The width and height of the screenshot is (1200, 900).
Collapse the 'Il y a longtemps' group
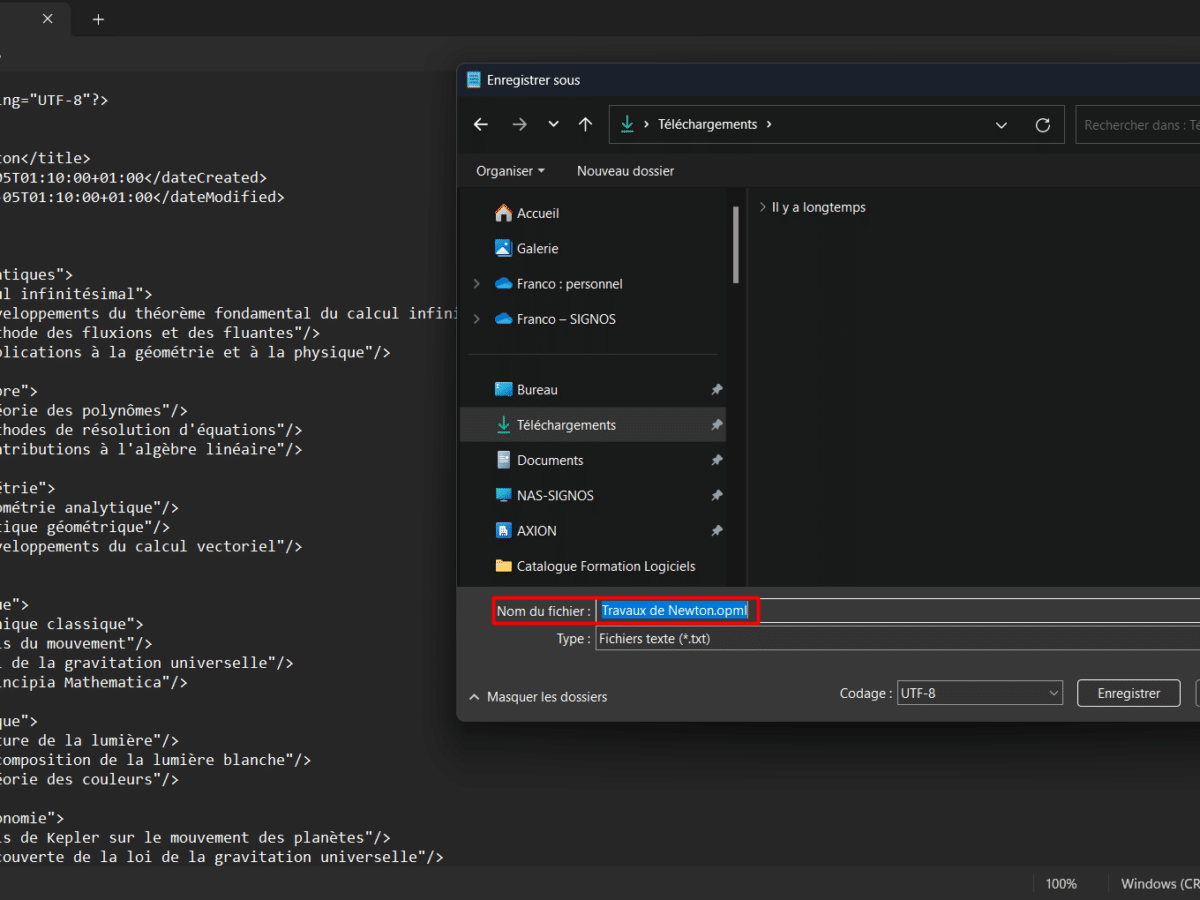(x=763, y=207)
